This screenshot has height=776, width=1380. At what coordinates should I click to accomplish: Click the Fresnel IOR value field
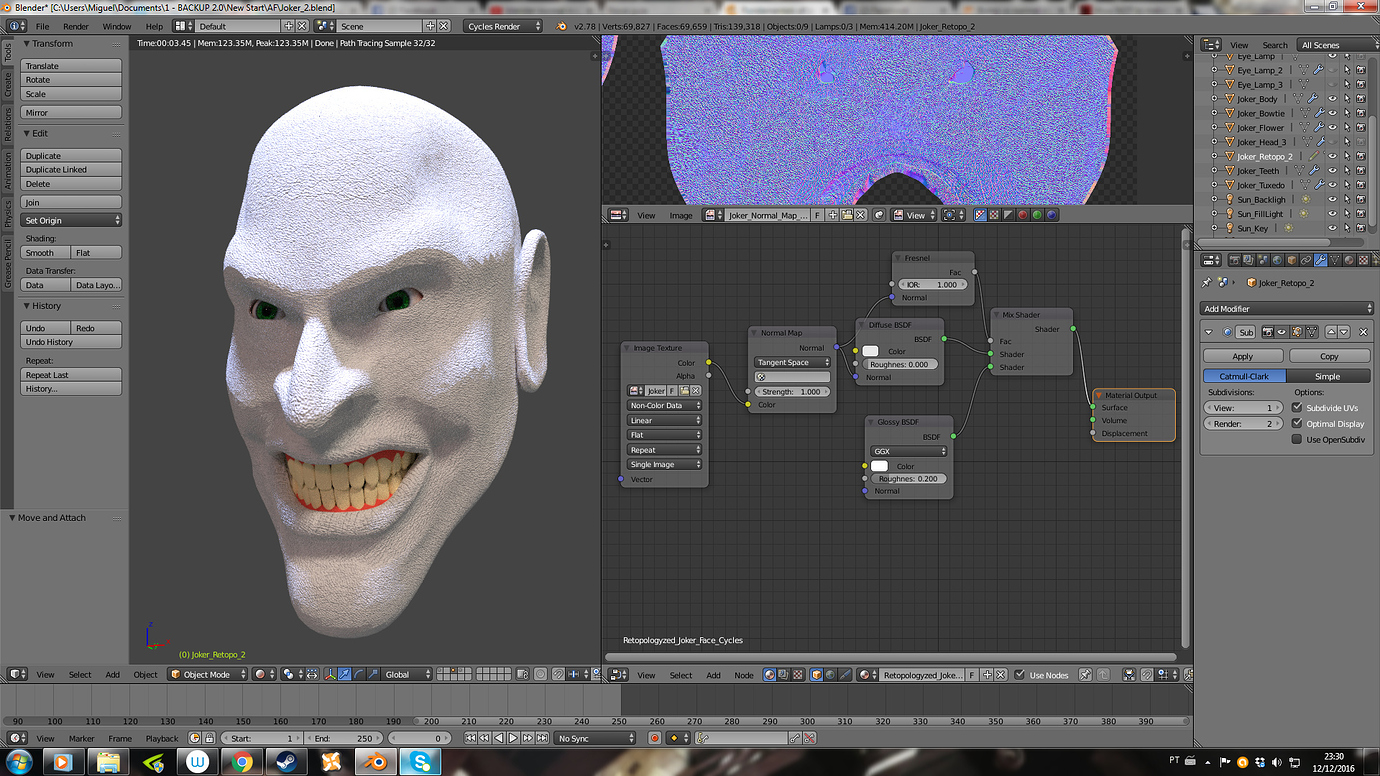[931, 285]
